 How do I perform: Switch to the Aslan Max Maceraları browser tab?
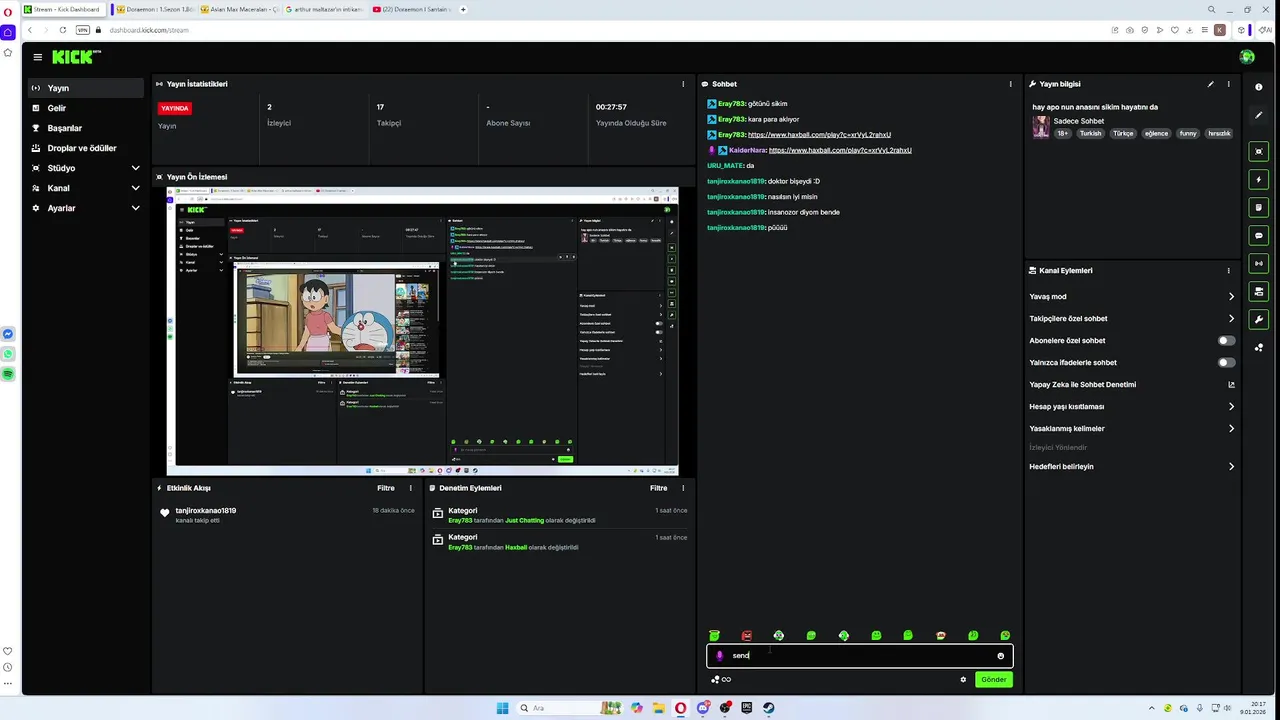click(x=238, y=9)
